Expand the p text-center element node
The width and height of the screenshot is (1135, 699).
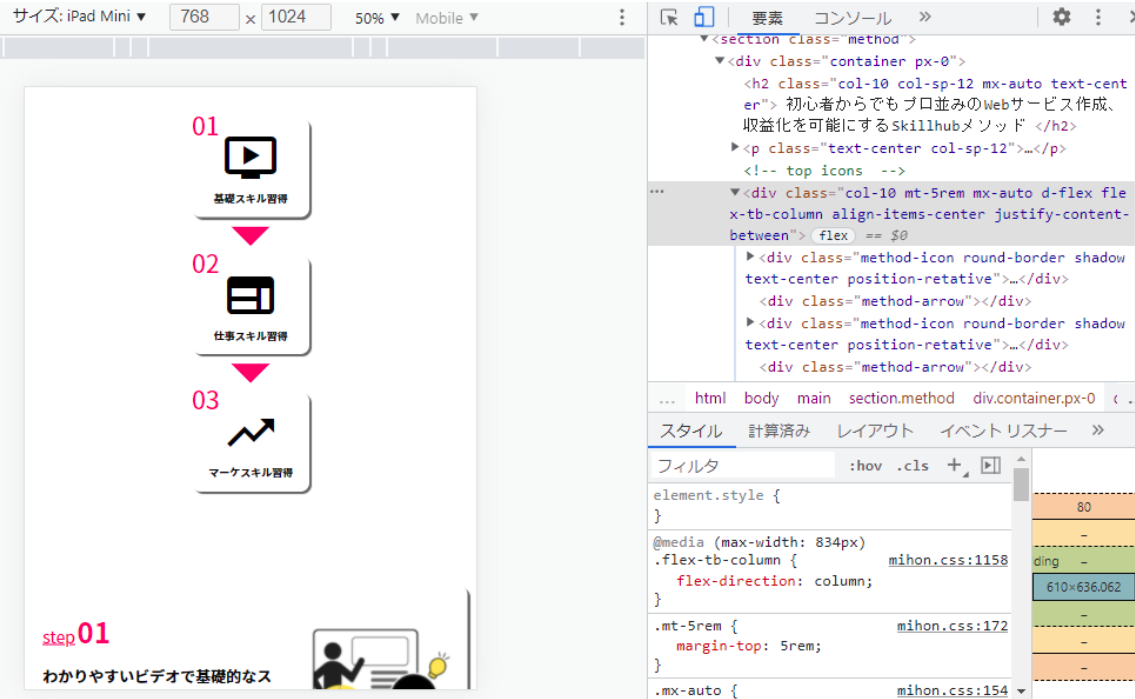[736, 148]
